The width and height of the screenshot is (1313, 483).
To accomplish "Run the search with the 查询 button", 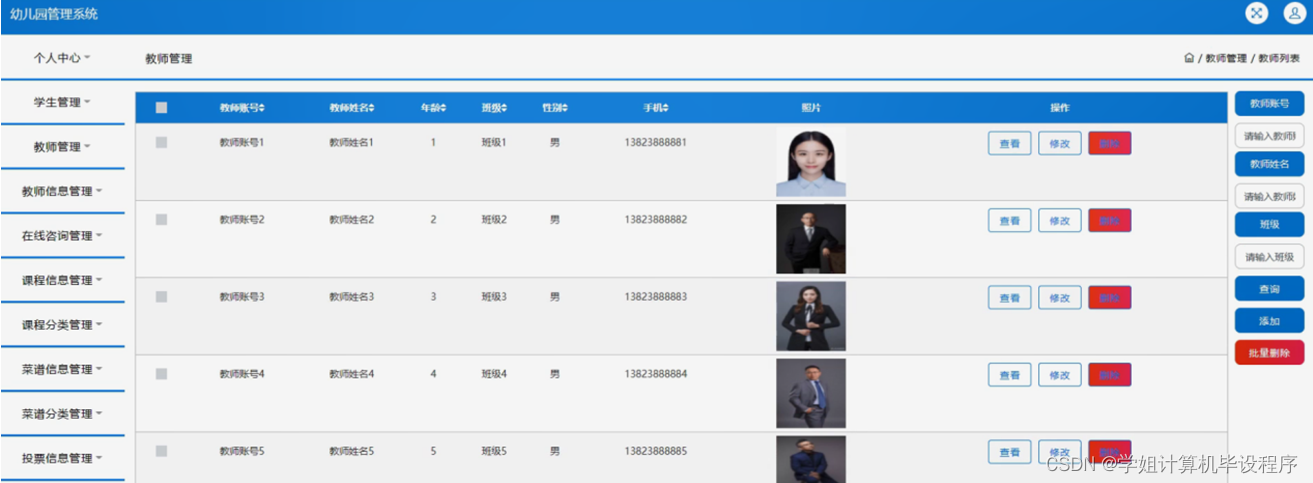I will [1269, 289].
